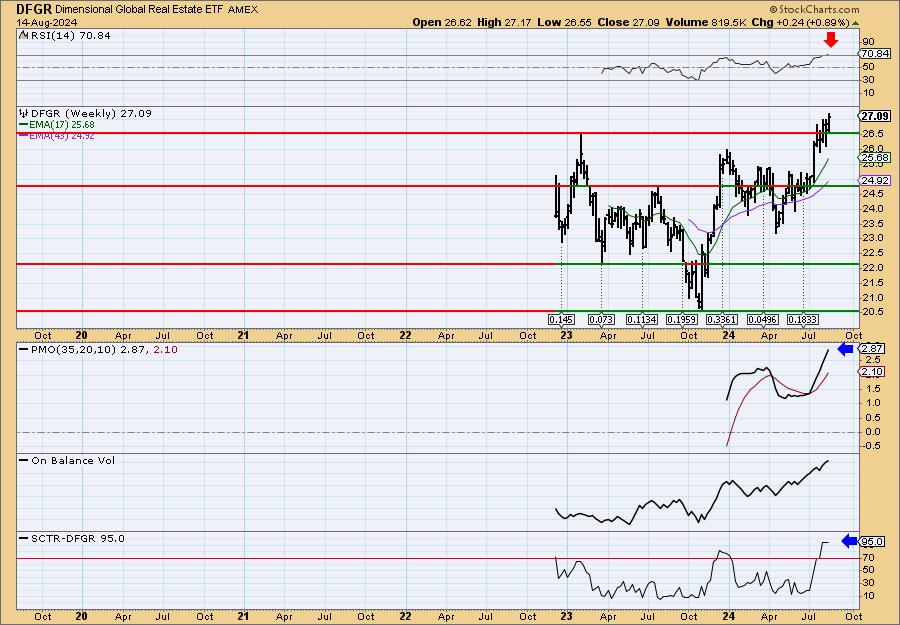Click the RSI(14) indicator icon

[x=23, y=35]
